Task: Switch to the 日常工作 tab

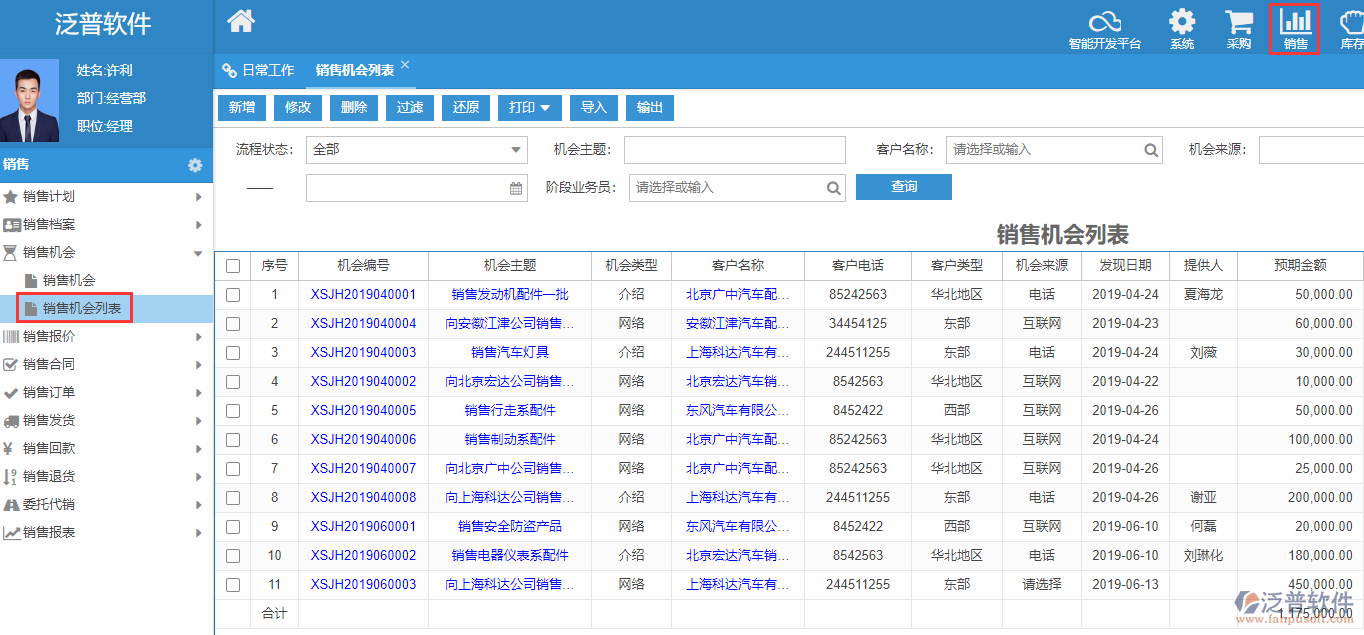Action: 259,70
